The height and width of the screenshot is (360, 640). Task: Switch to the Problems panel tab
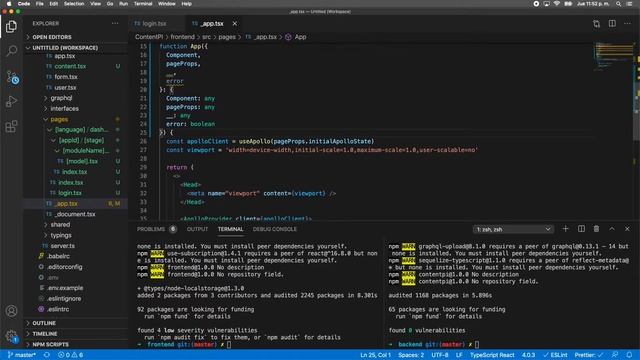[151, 229]
